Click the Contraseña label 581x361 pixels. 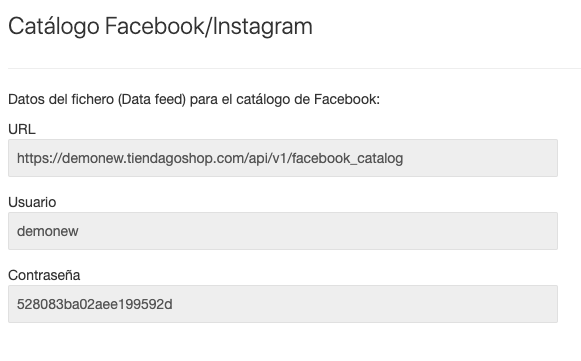[x=44, y=275]
